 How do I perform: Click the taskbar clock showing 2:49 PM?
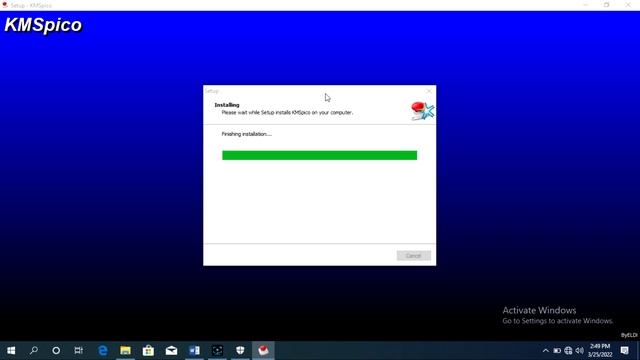600,350
